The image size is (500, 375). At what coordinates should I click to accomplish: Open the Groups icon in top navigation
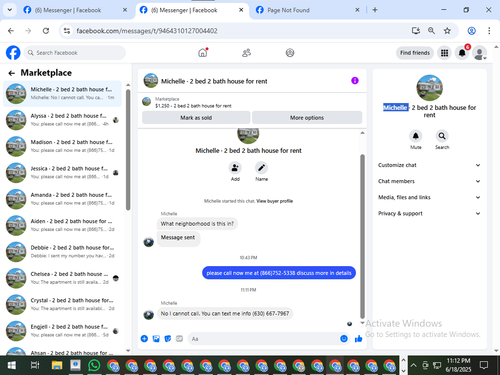tap(290, 53)
